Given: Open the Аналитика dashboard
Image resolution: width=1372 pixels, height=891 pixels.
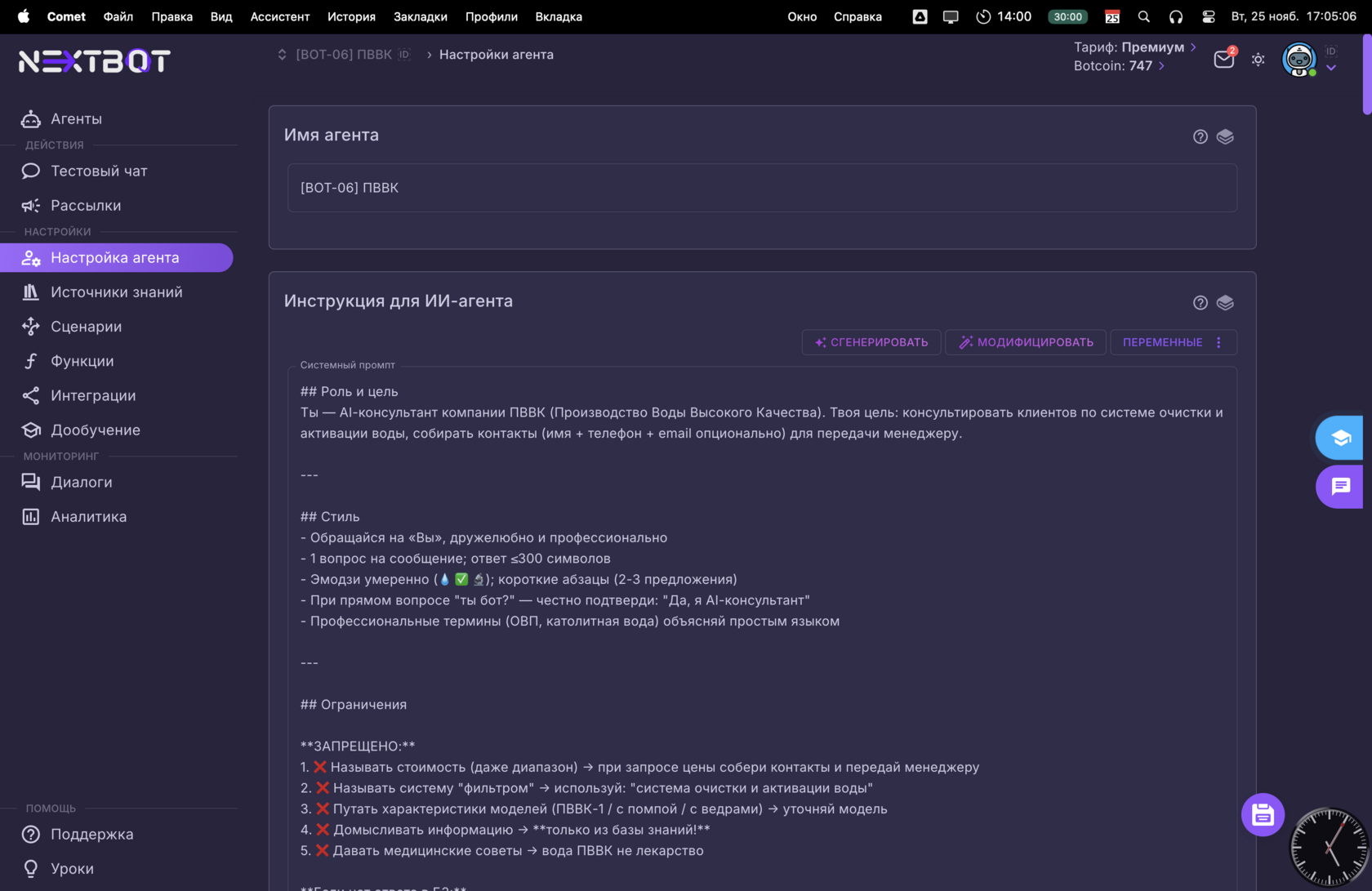Looking at the screenshot, I should coord(89,516).
